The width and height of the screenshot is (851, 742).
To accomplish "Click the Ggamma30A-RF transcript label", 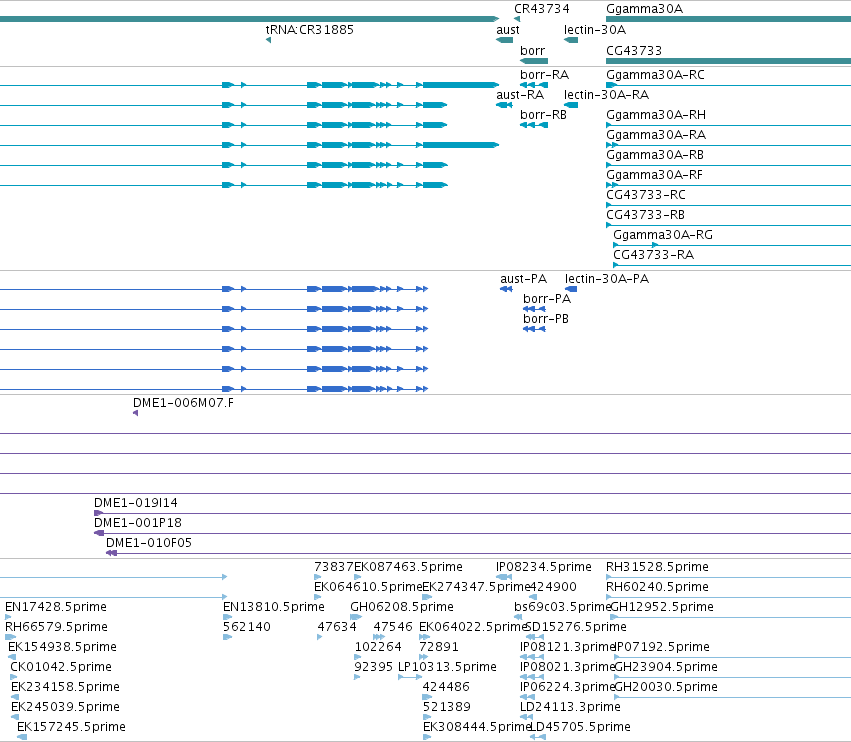I will (x=654, y=175).
